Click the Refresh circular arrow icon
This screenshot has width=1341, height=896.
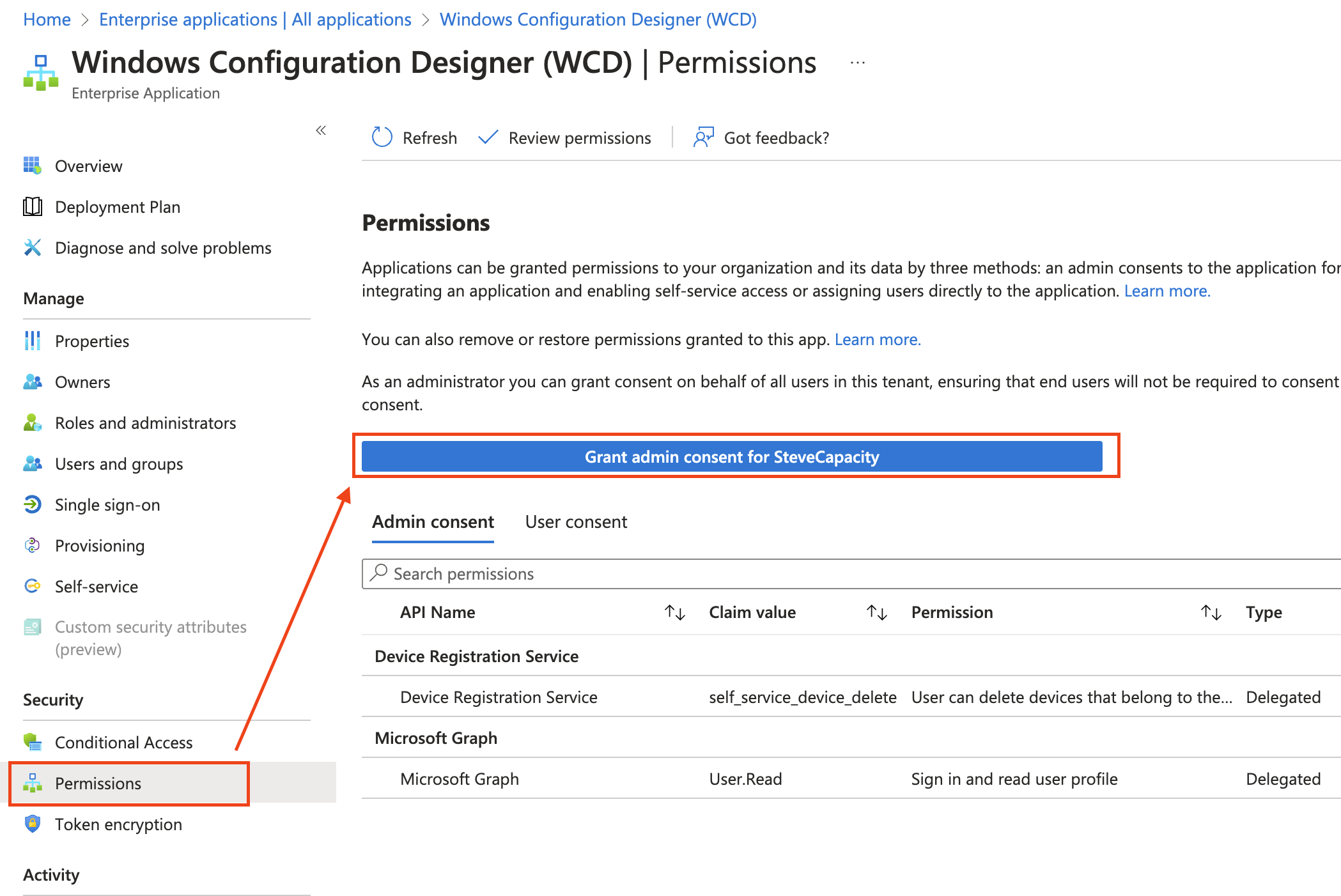382,137
